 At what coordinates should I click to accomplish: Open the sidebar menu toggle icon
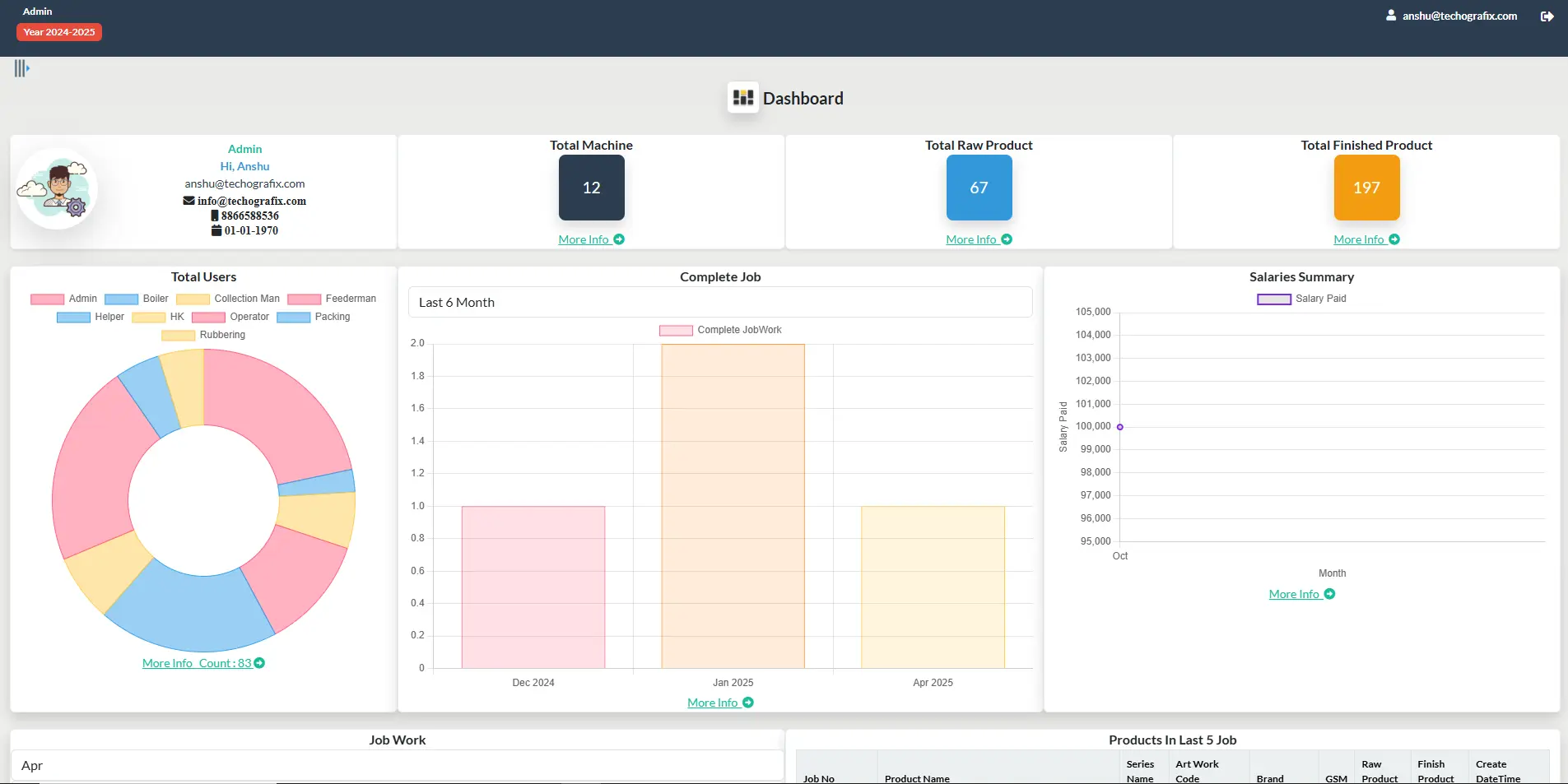(21, 68)
